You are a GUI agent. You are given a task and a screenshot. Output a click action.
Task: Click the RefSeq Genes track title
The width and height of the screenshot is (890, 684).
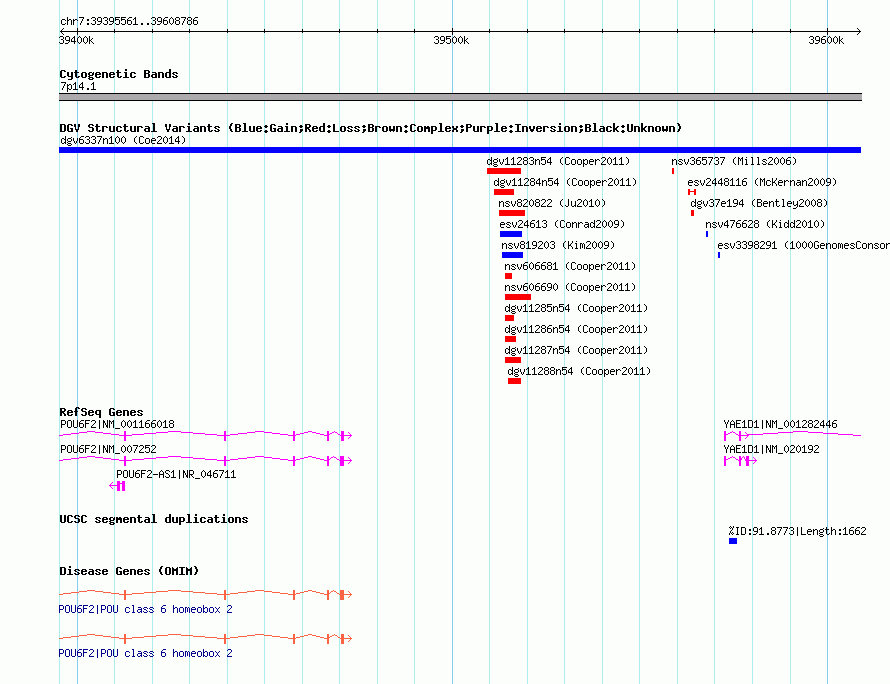click(101, 412)
